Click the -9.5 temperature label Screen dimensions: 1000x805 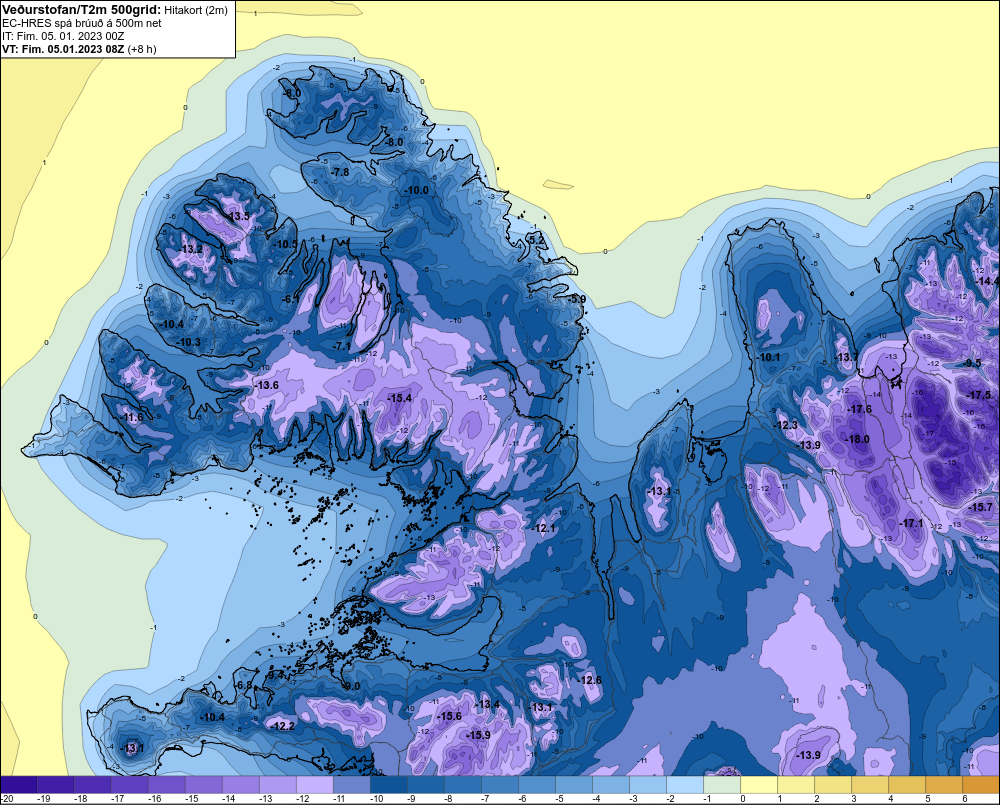pos(972,363)
